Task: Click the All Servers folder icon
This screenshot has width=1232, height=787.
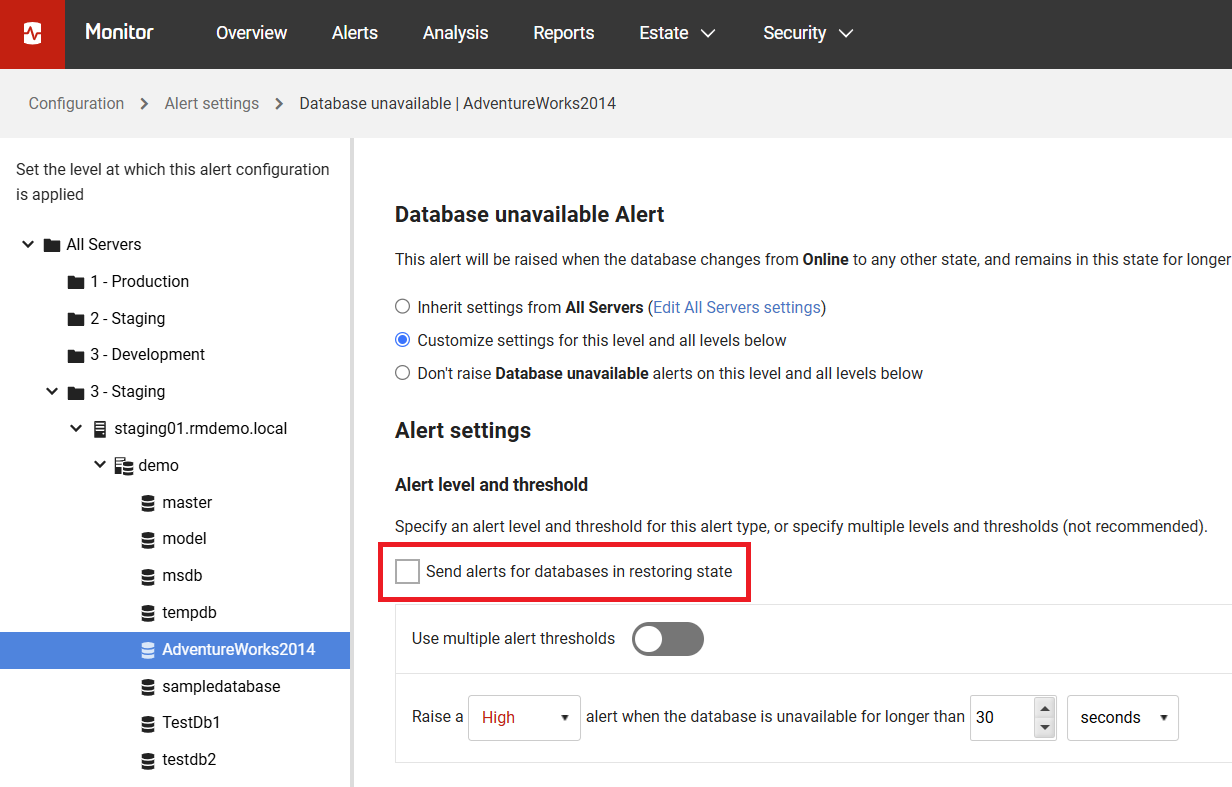Action: click(52, 245)
